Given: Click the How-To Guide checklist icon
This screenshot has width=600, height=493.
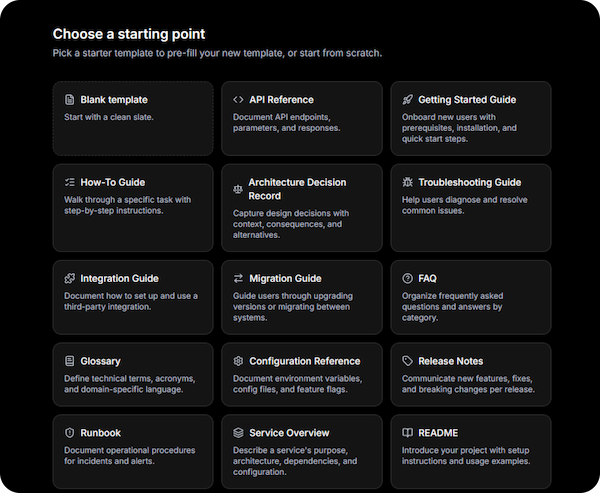Looking at the screenshot, I should point(70,183).
